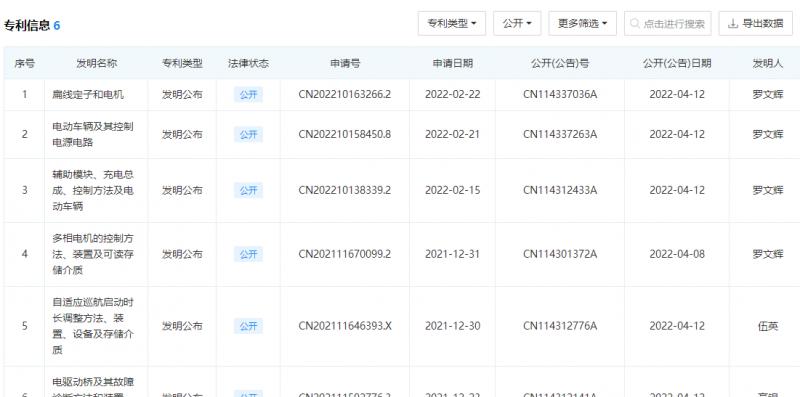The height and width of the screenshot is (397, 800).
Task: Click the search magnifier icon
Action: pyautogui.click(x=635, y=23)
